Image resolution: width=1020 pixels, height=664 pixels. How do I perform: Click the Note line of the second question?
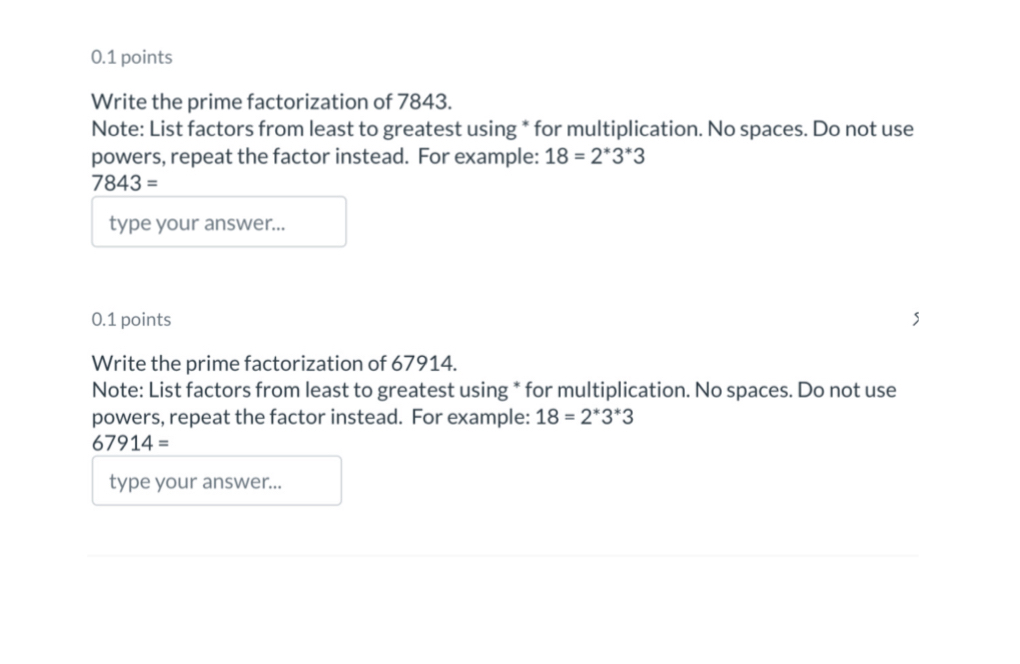click(x=495, y=390)
